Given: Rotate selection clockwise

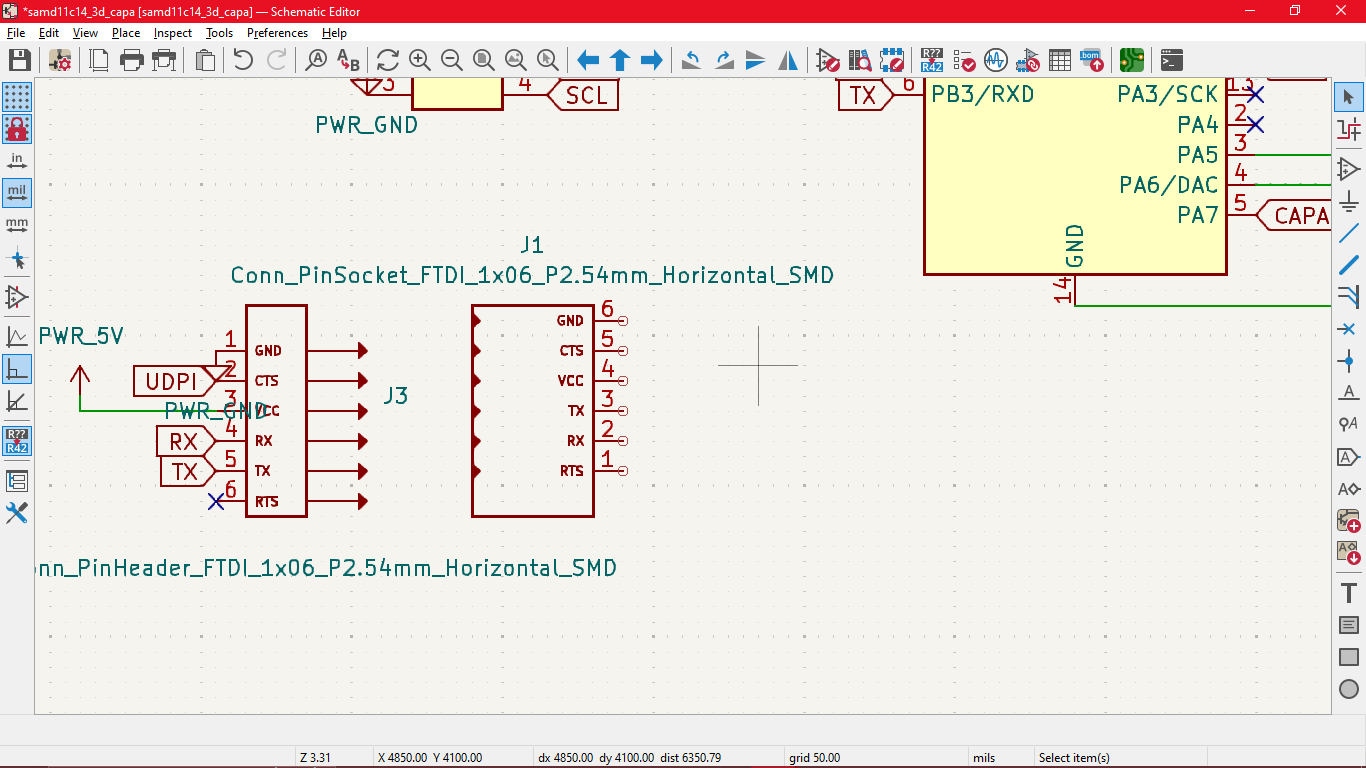Looking at the screenshot, I should (x=724, y=60).
